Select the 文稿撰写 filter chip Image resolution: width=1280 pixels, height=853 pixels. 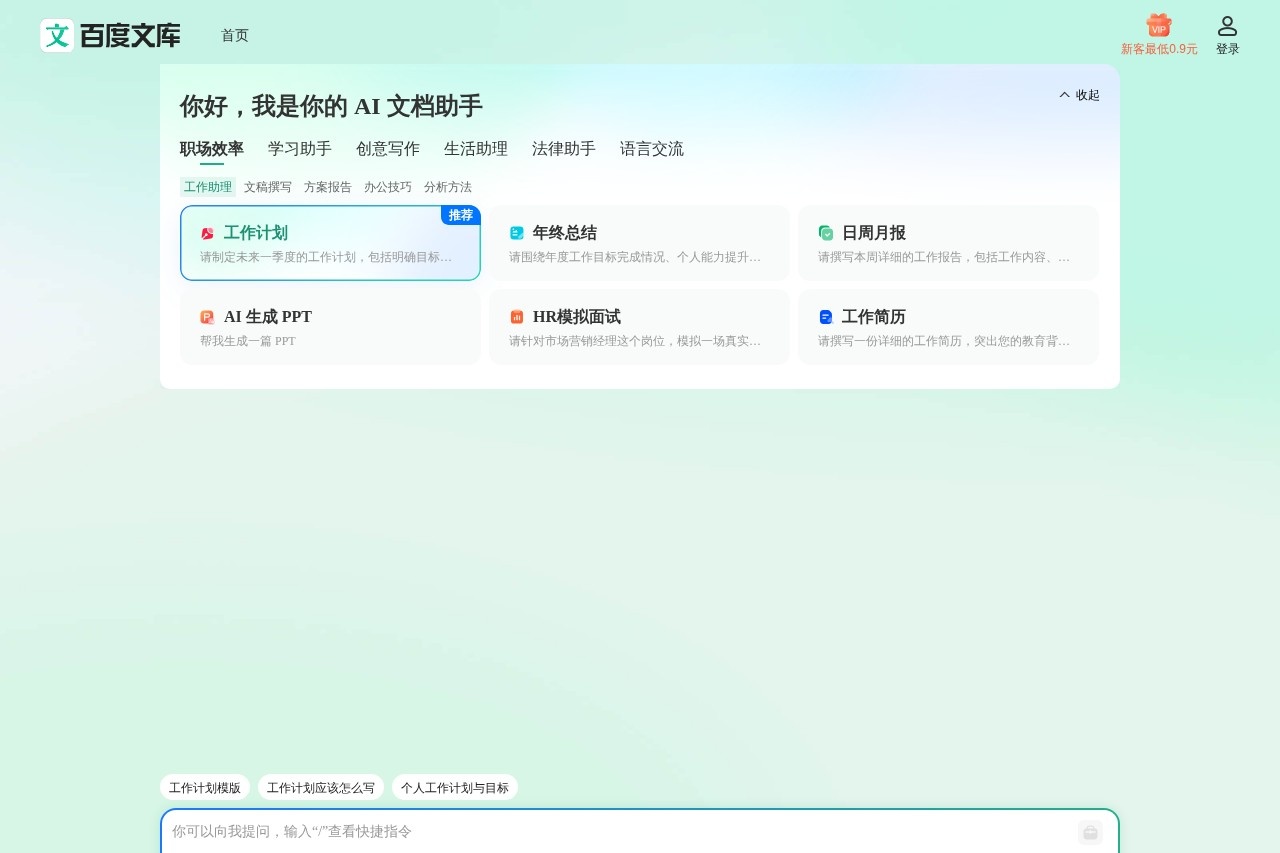(268, 187)
